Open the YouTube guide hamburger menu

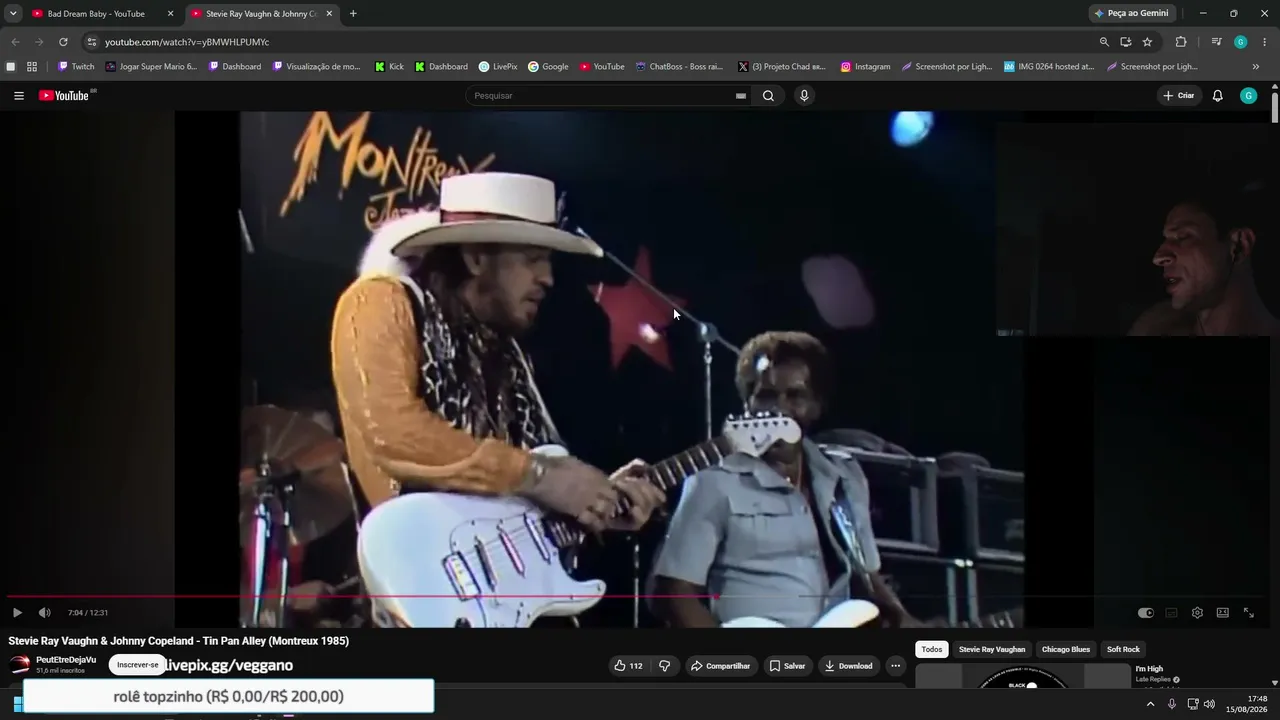click(19, 96)
